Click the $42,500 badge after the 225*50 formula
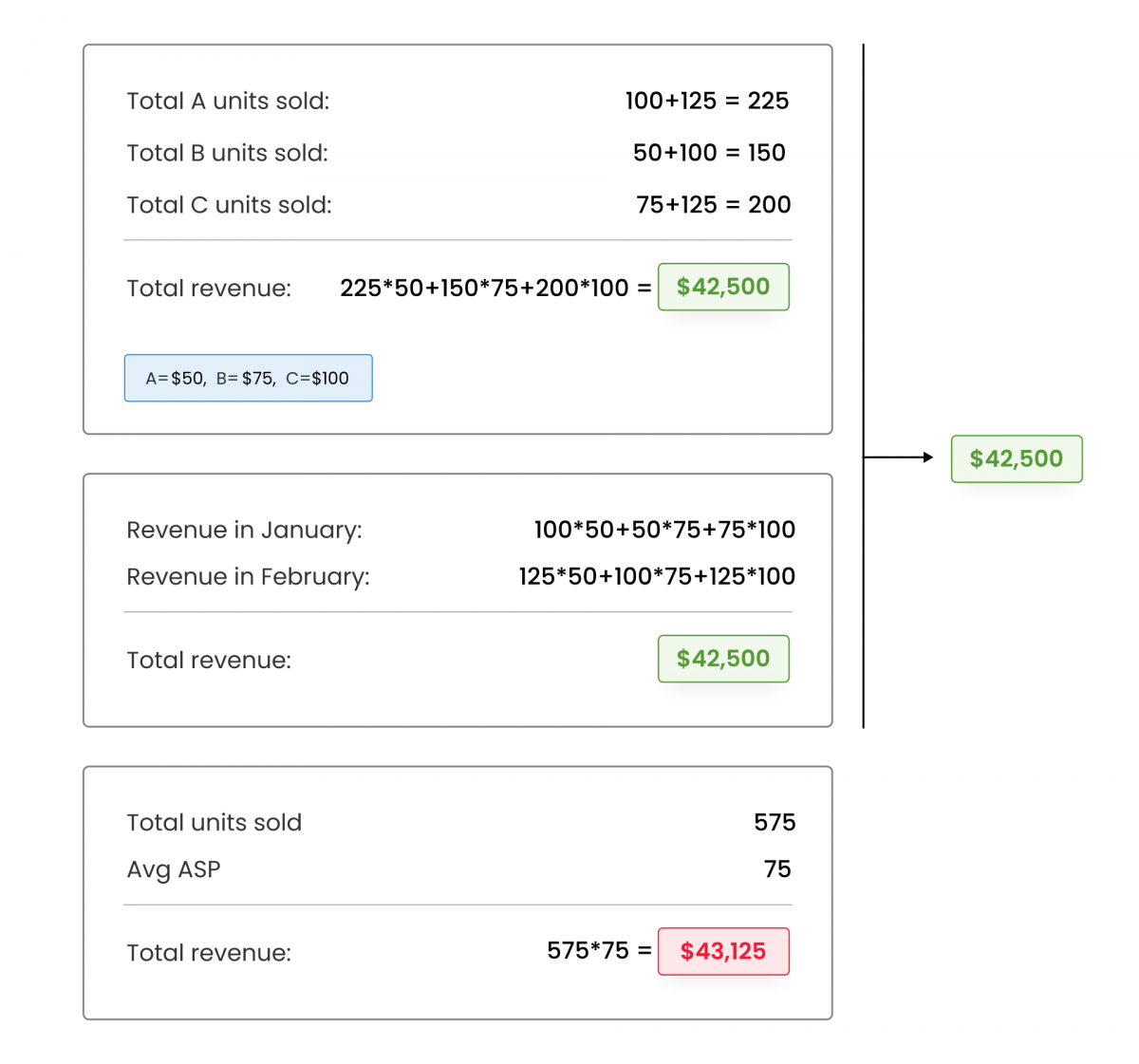 (x=722, y=287)
